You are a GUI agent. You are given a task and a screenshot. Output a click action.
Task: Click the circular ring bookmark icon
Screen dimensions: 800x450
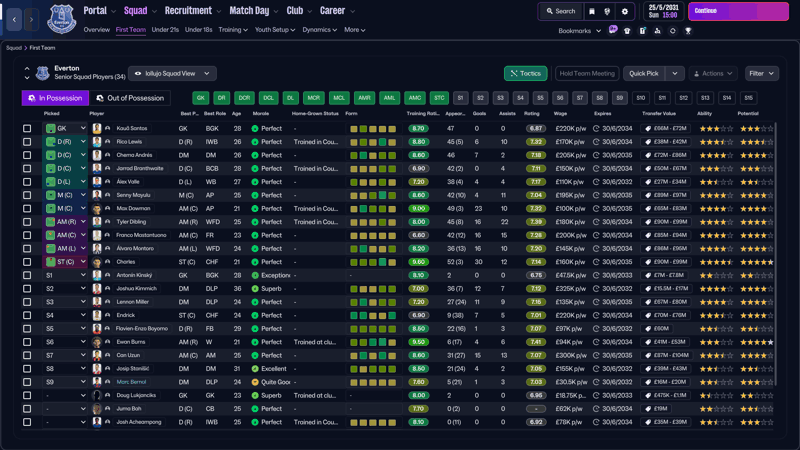click(672, 31)
